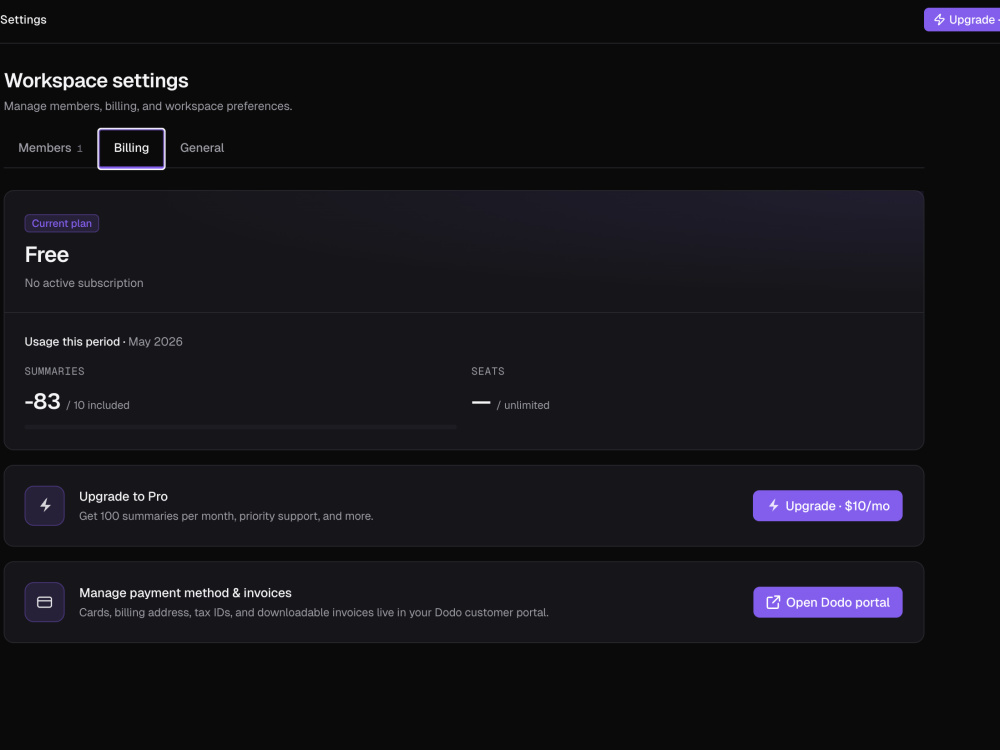Click 'Get 100 summaries per month' description

pos(226,516)
